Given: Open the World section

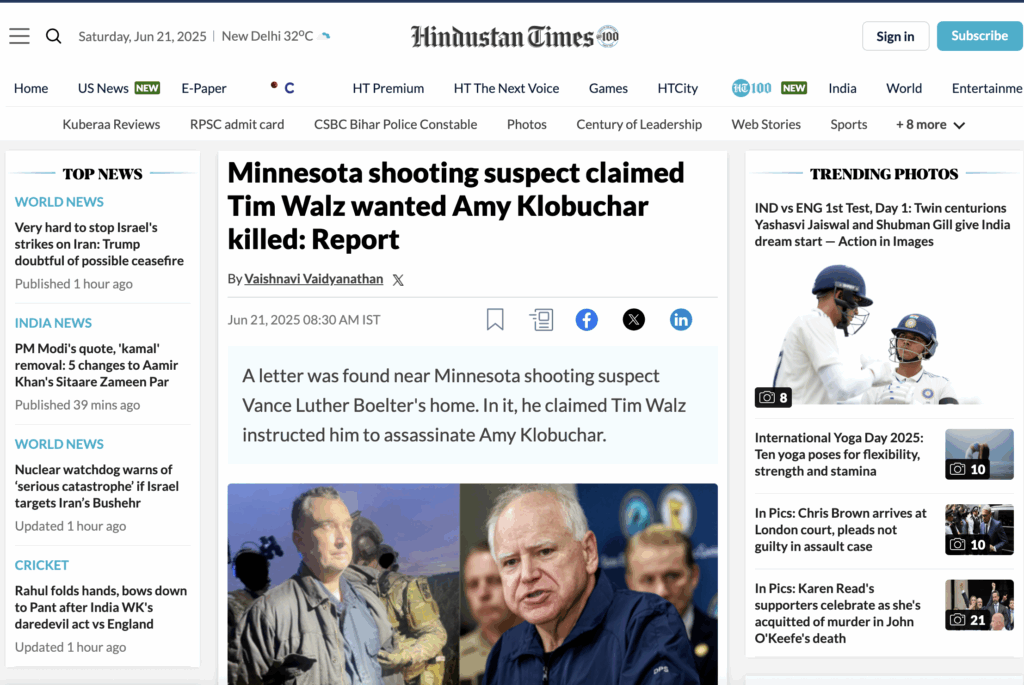Looking at the screenshot, I should pyautogui.click(x=904, y=88).
